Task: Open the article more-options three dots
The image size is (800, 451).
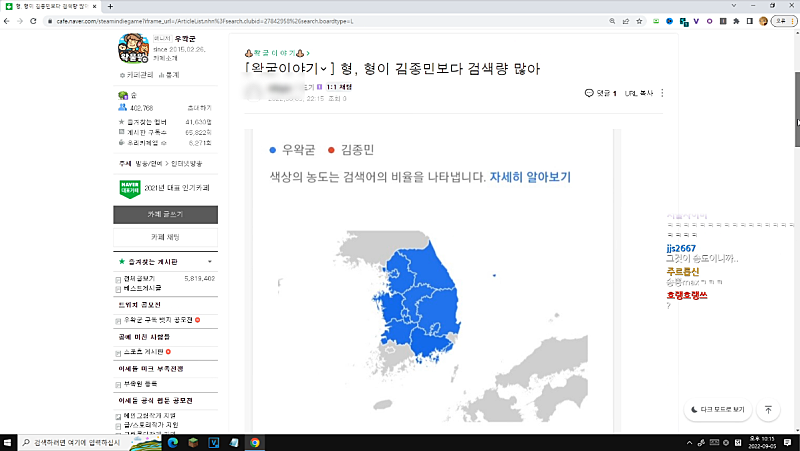Action: 662,93
